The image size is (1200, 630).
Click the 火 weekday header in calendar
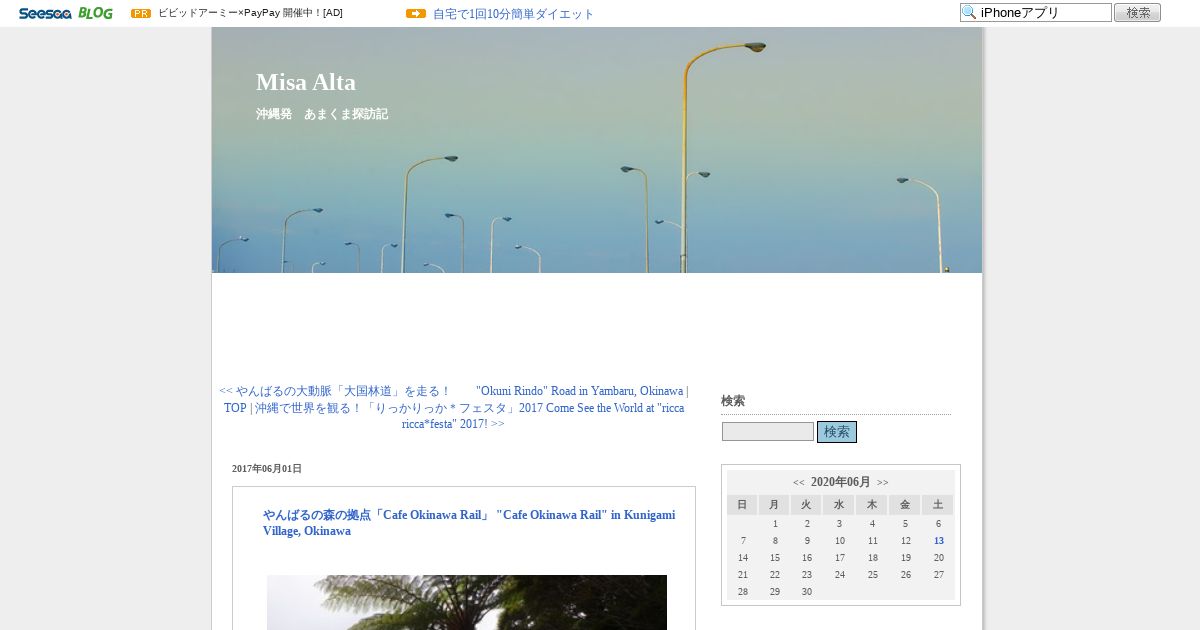(806, 505)
